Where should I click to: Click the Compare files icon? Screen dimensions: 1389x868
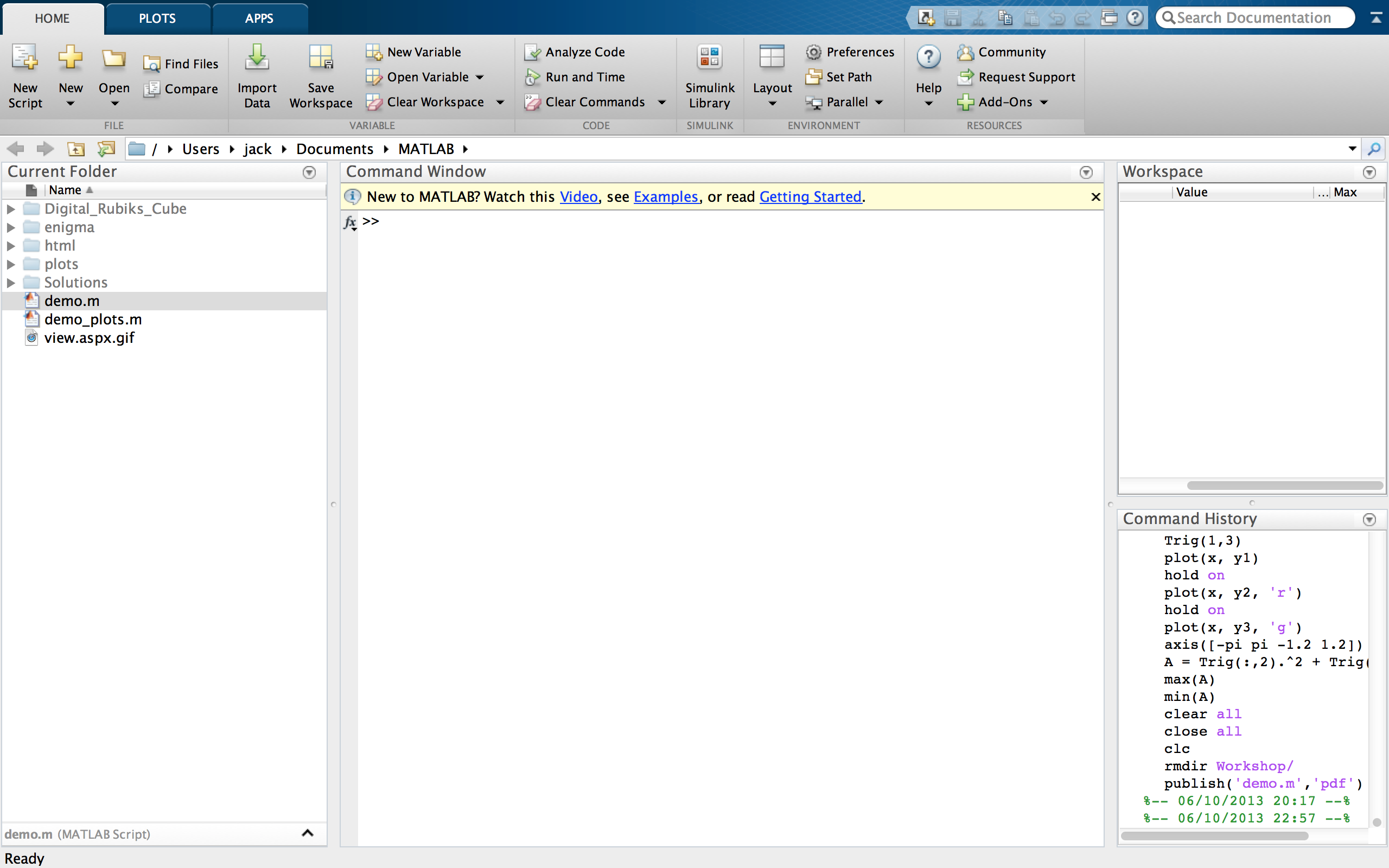pyautogui.click(x=151, y=89)
